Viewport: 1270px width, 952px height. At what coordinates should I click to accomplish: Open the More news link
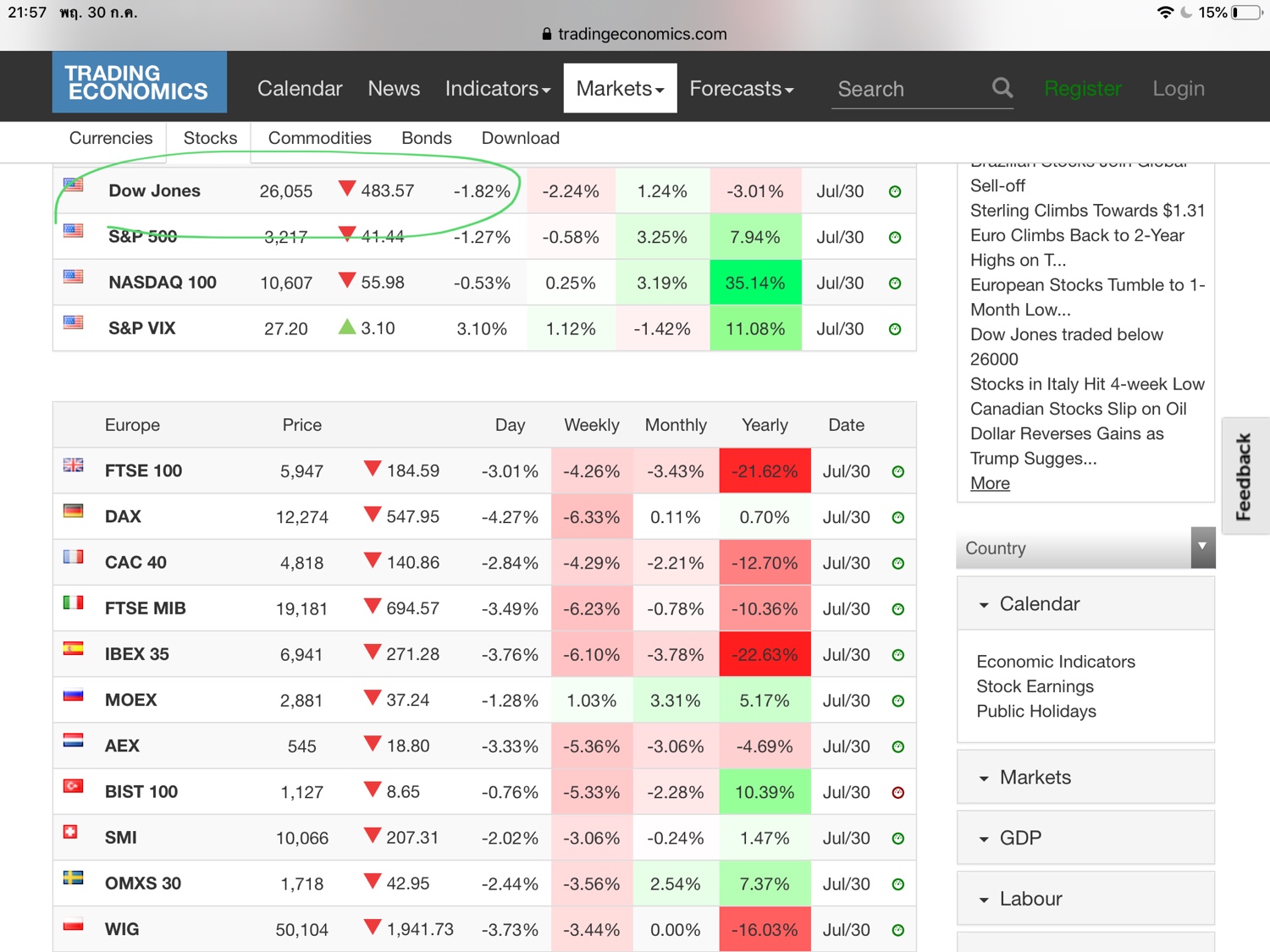click(990, 483)
